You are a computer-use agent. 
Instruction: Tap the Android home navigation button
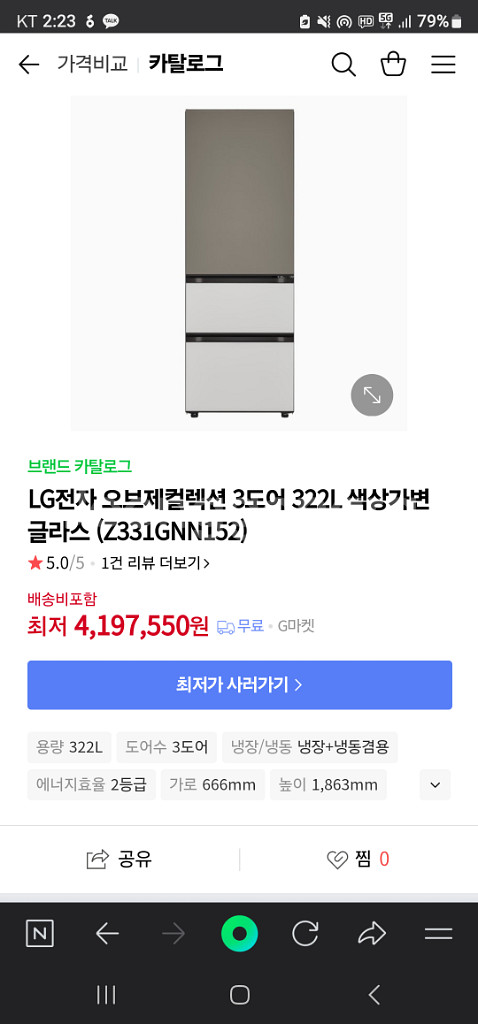pyautogui.click(x=240, y=995)
